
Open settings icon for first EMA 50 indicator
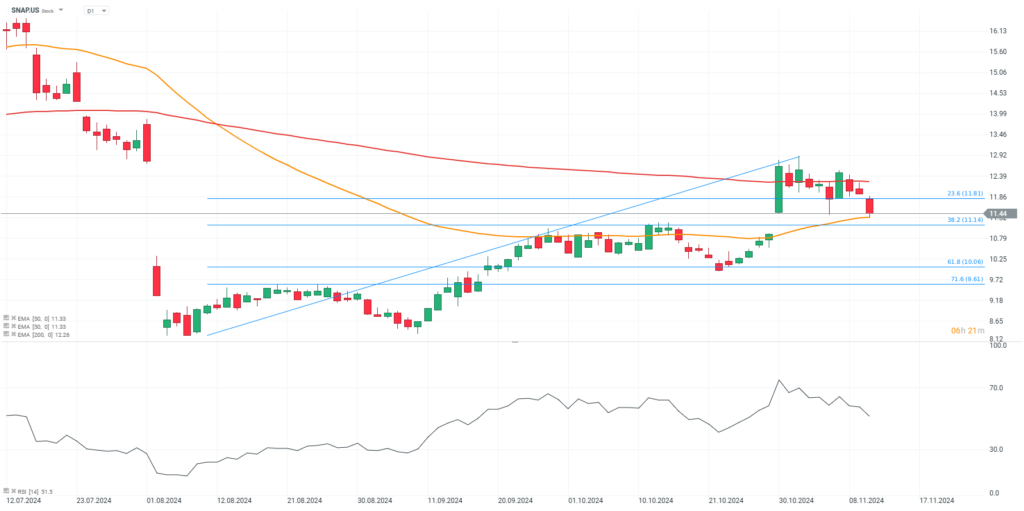(x=6, y=318)
